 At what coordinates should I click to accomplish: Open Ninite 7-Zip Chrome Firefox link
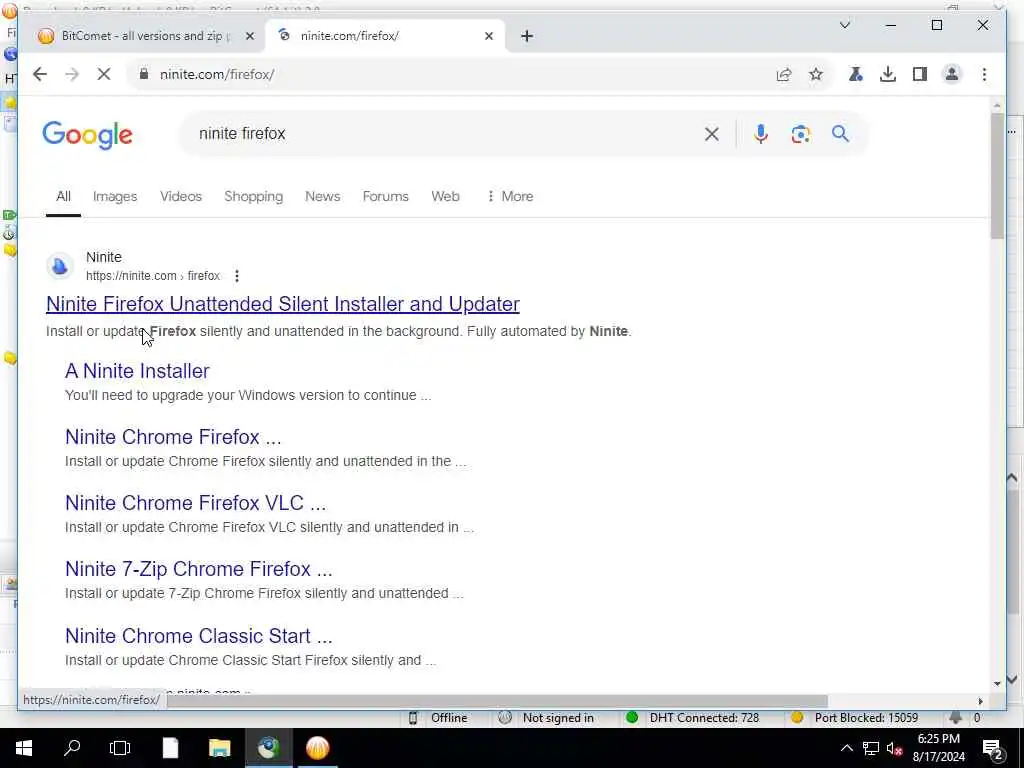point(199,569)
